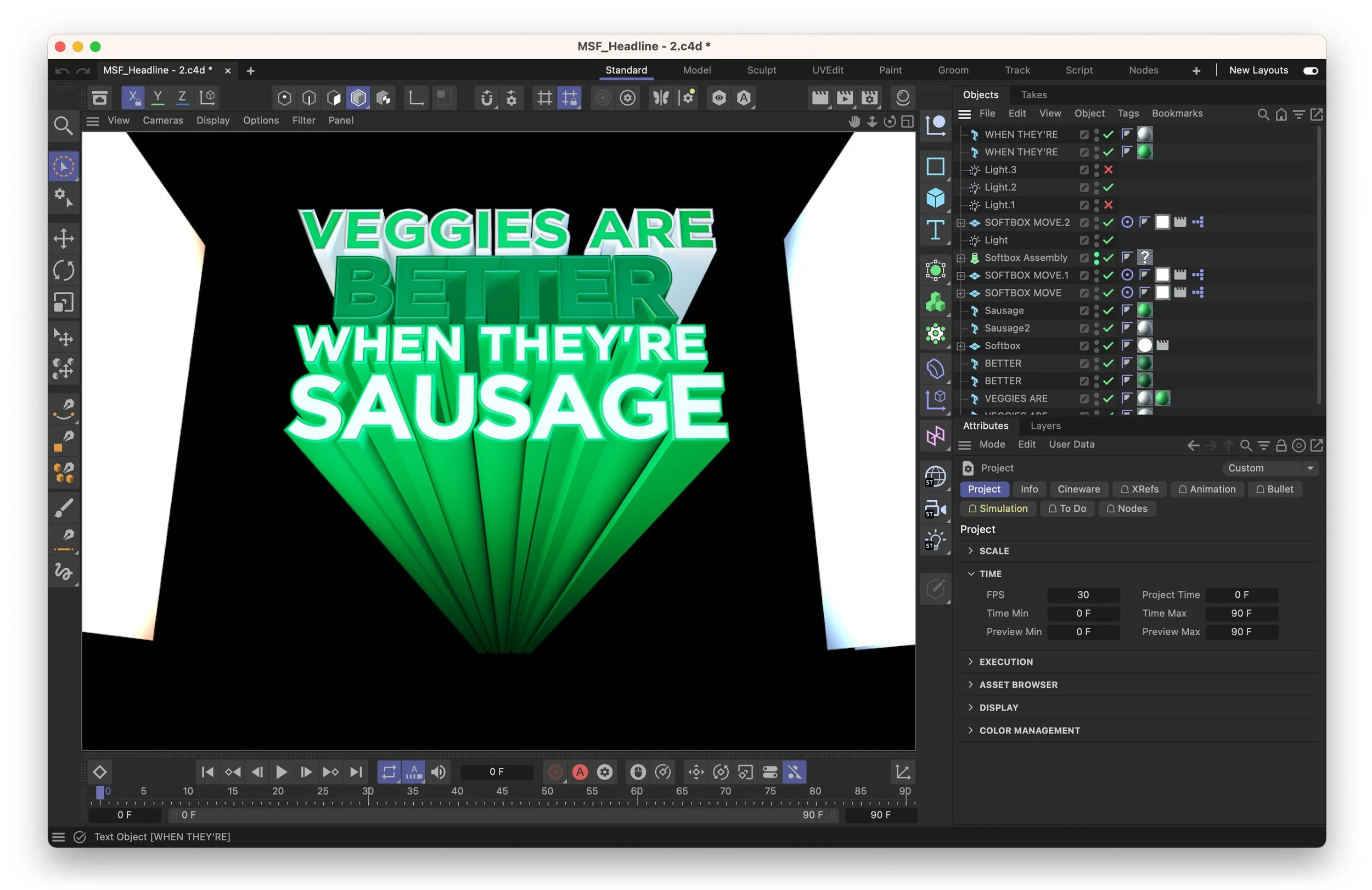The height and width of the screenshot is (890, 1372).
Task: Select the Rotate tool
Action: 64,270
